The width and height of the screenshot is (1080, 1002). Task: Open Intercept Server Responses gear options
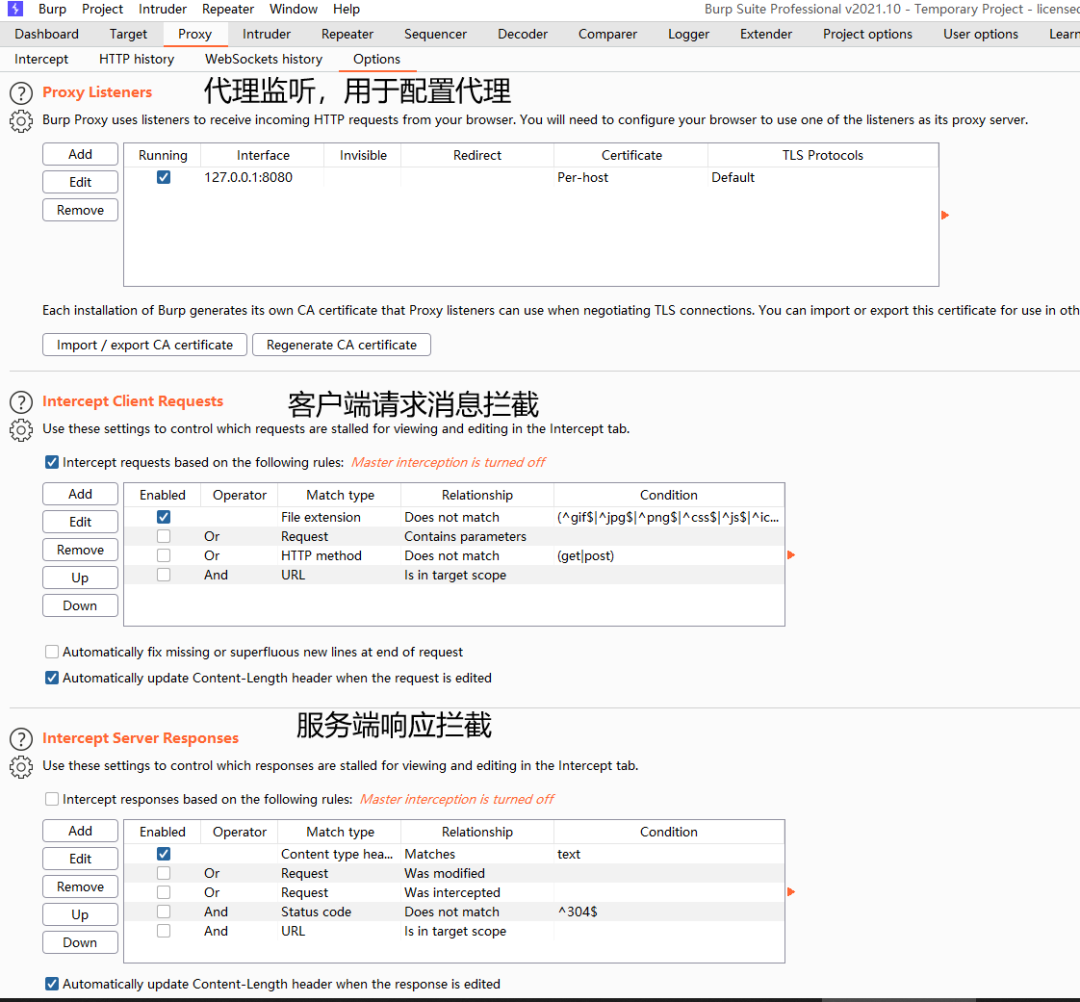21,766
